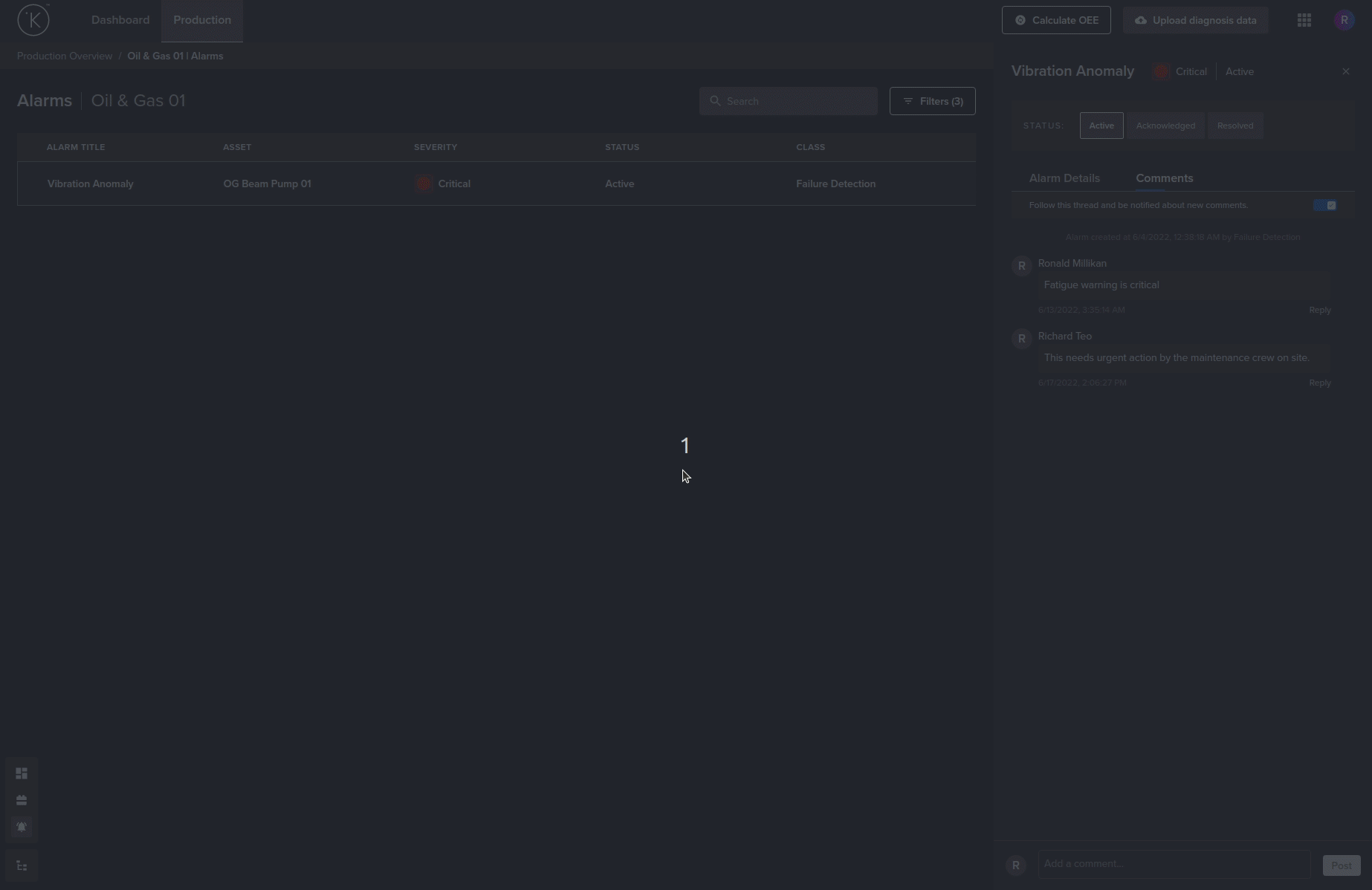Open the hierarchy tree icon in sidebar
This screenshot has width=1372, height=890.
click(22, 866)
